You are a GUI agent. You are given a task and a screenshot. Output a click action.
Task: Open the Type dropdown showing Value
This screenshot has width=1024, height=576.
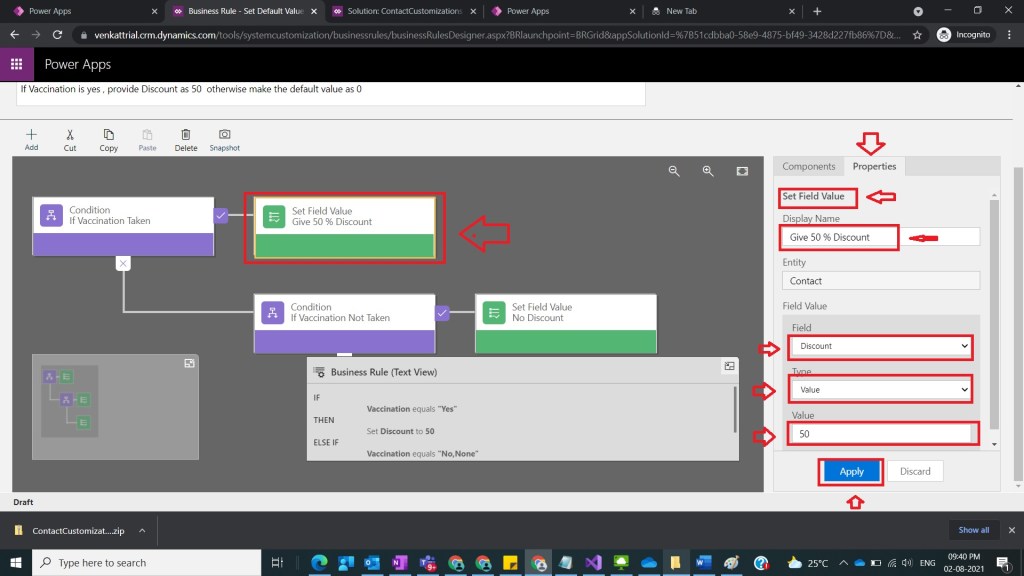[x=879, y=389]
